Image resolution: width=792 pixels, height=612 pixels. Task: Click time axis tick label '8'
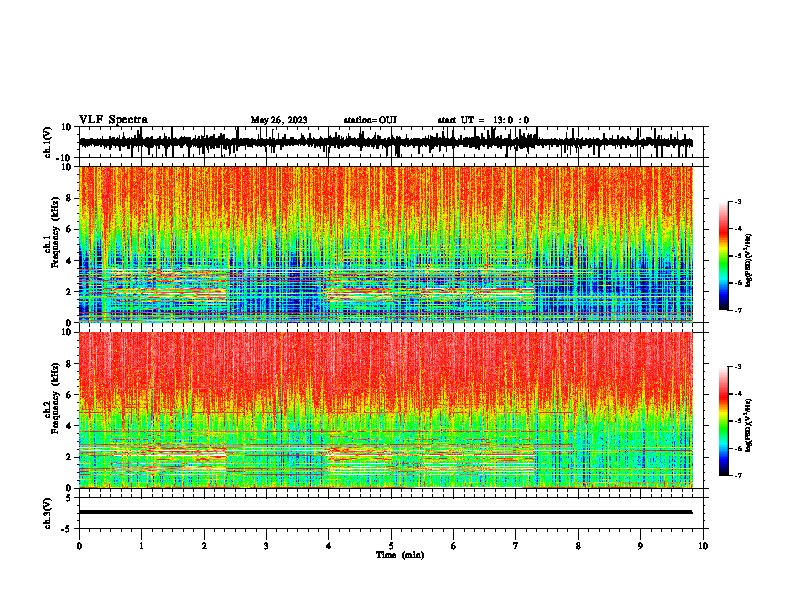tap(578, 546)
